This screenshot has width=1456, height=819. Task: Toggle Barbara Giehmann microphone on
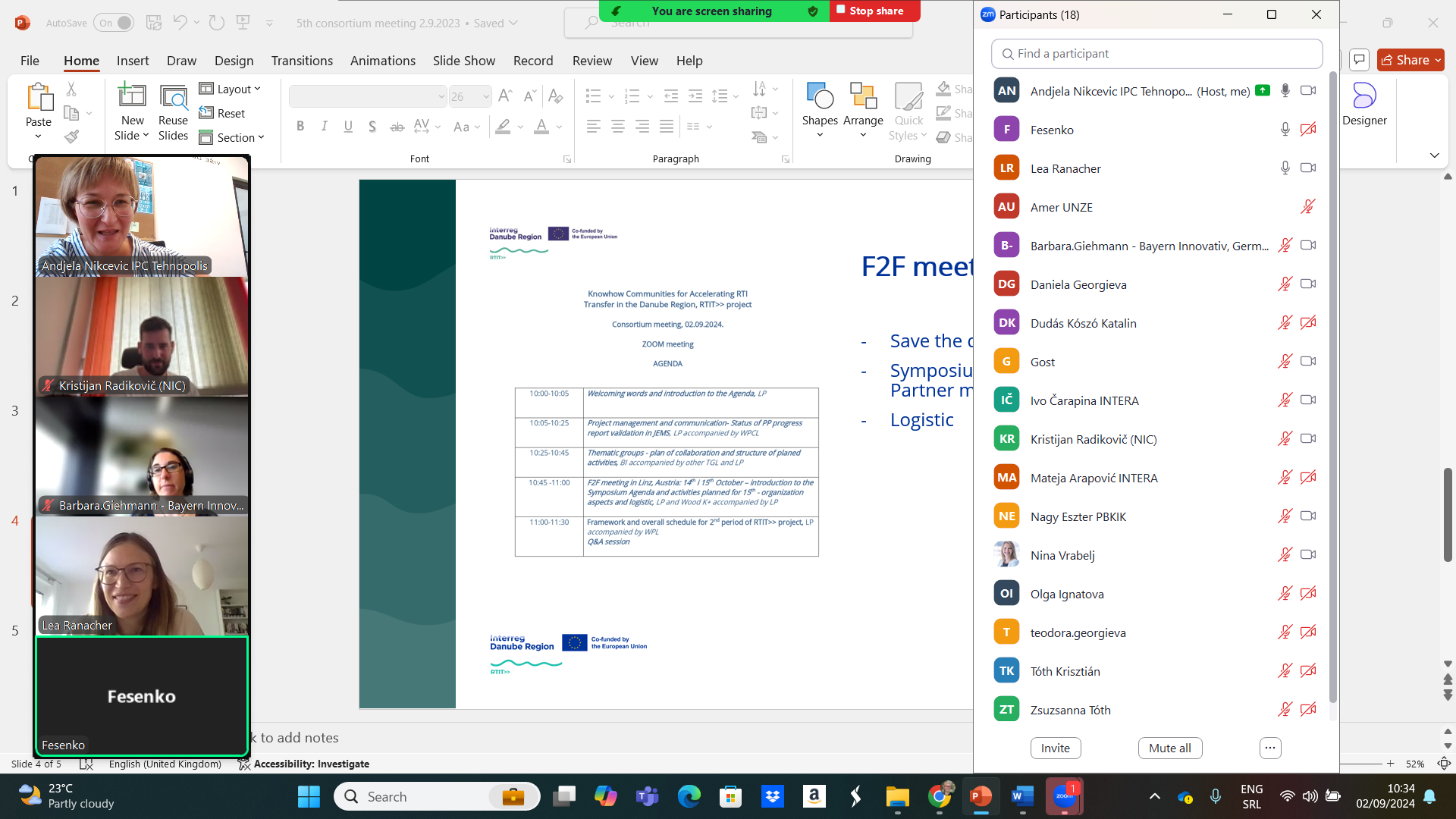(1284, 245)
